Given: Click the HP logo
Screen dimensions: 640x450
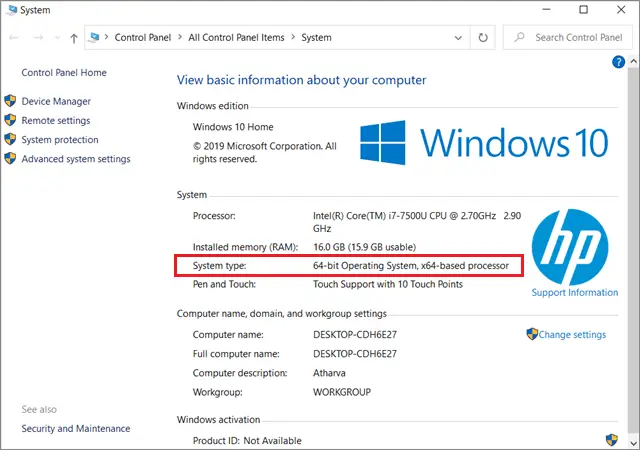Looking at the screenshot, I should click(x=570, y=247).
